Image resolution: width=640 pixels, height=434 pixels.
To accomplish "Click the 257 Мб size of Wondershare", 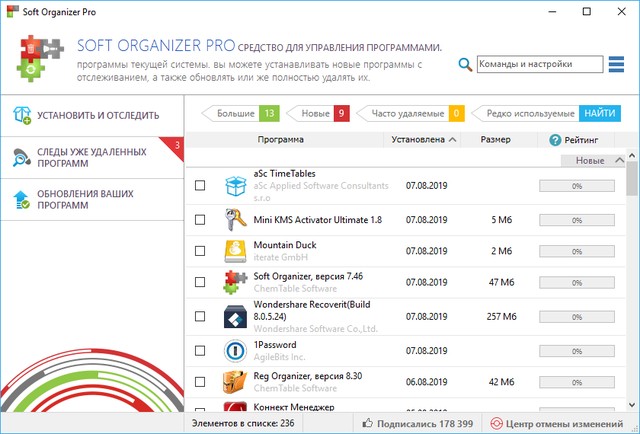I will tap(501, 316).
